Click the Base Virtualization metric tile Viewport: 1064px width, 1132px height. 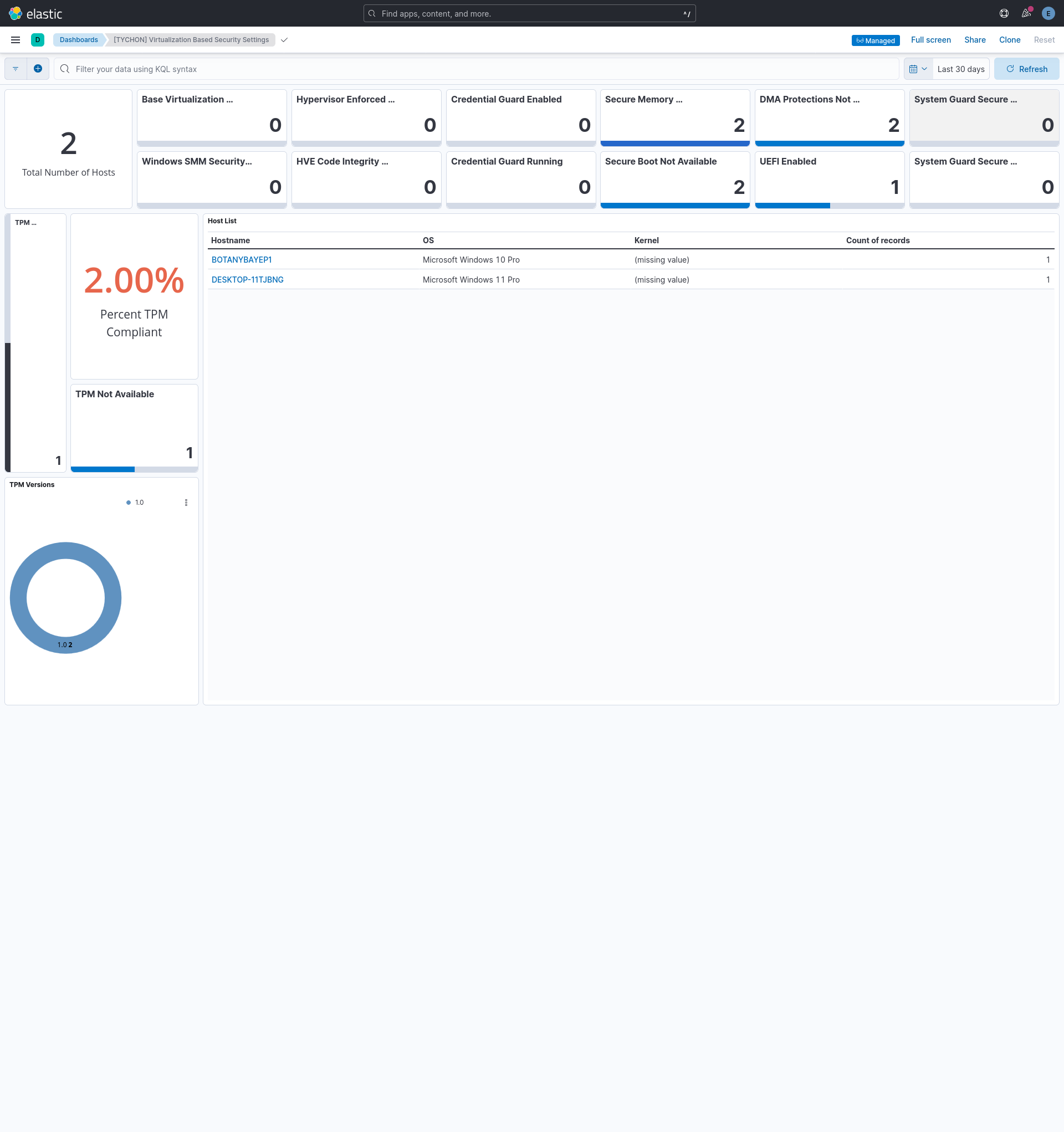[x=212, y=118]
